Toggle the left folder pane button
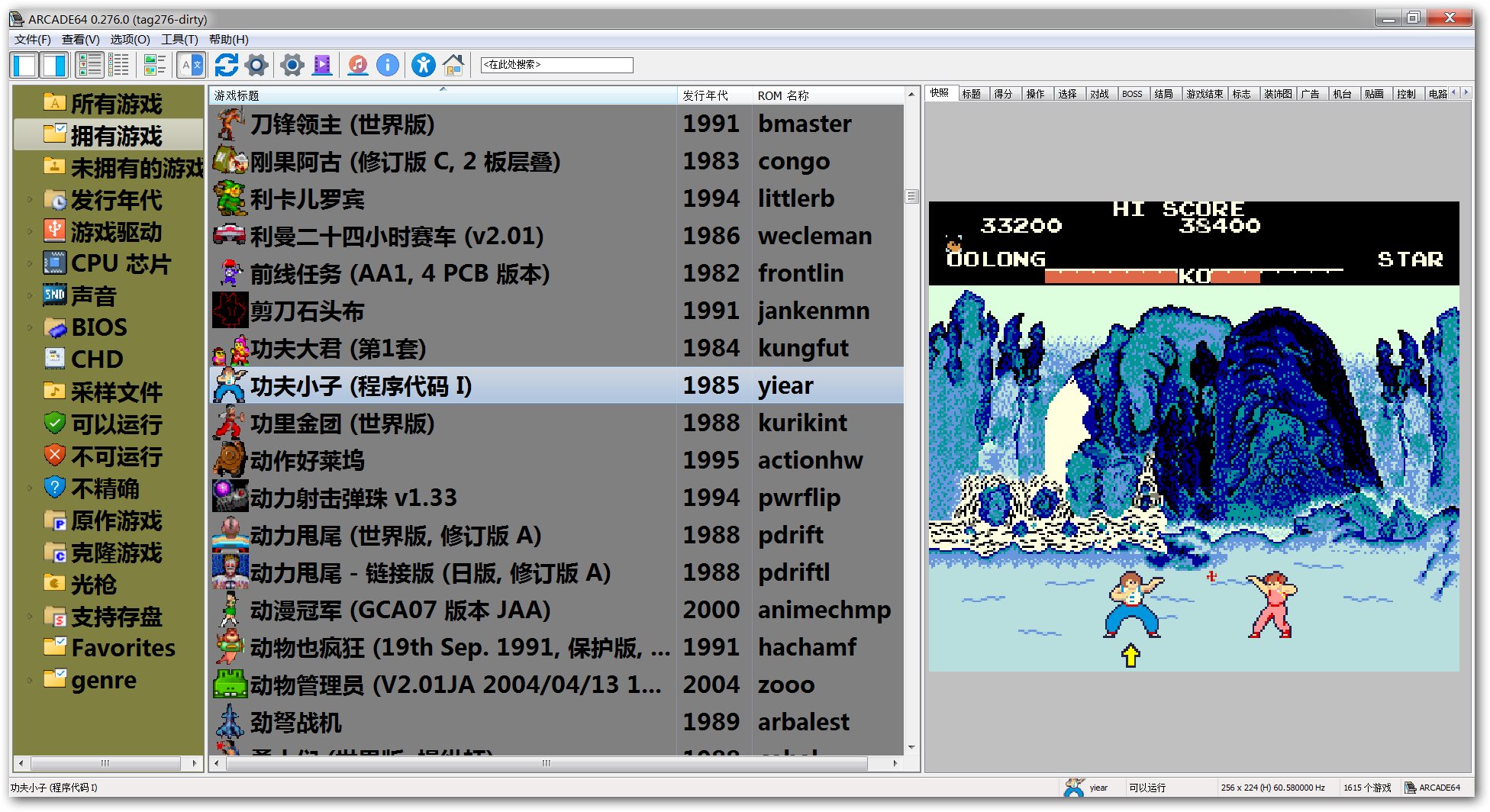The image size is (1490, 812). tap(24, 65)
